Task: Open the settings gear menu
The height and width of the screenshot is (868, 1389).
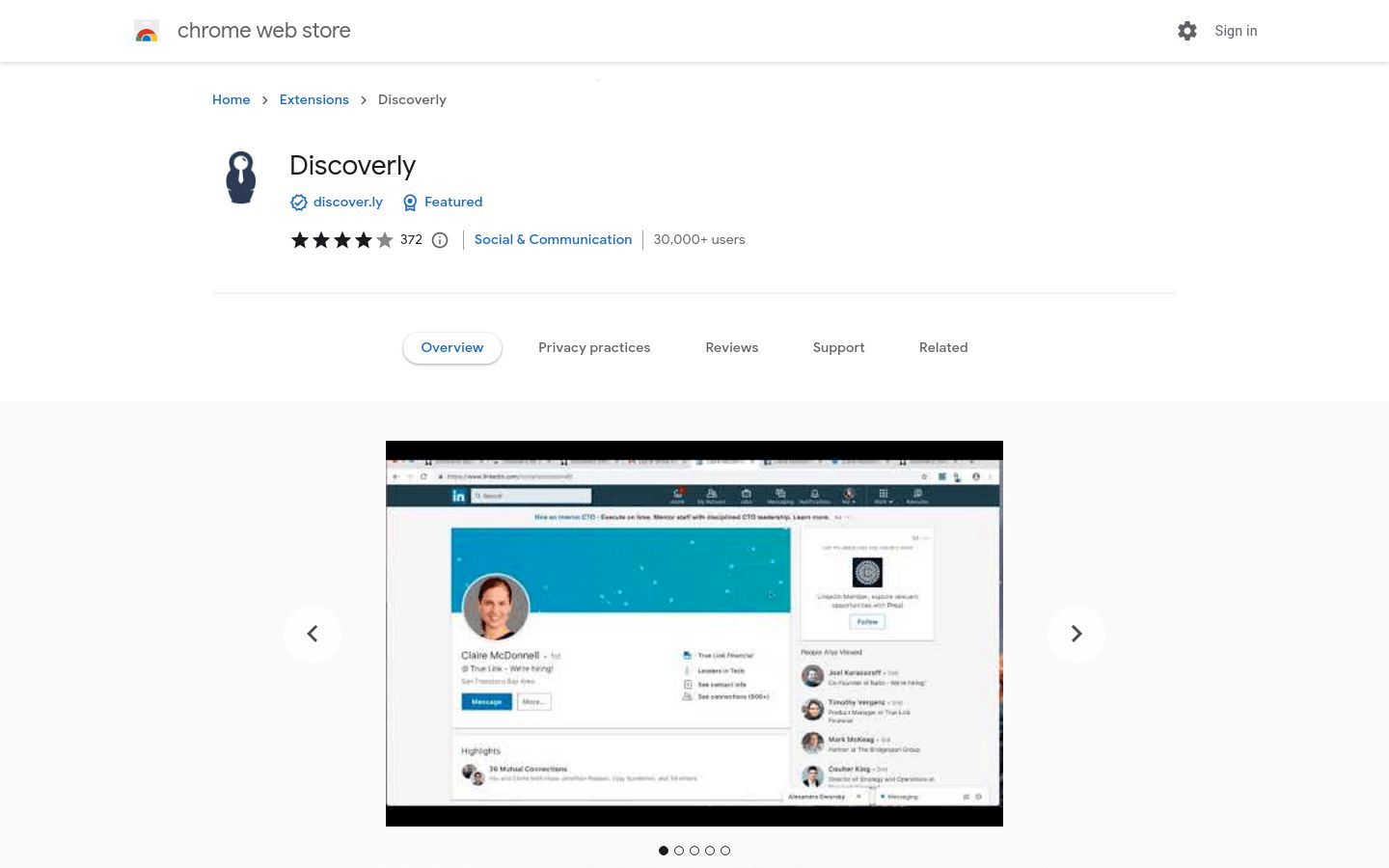Action: (1186, 31)
